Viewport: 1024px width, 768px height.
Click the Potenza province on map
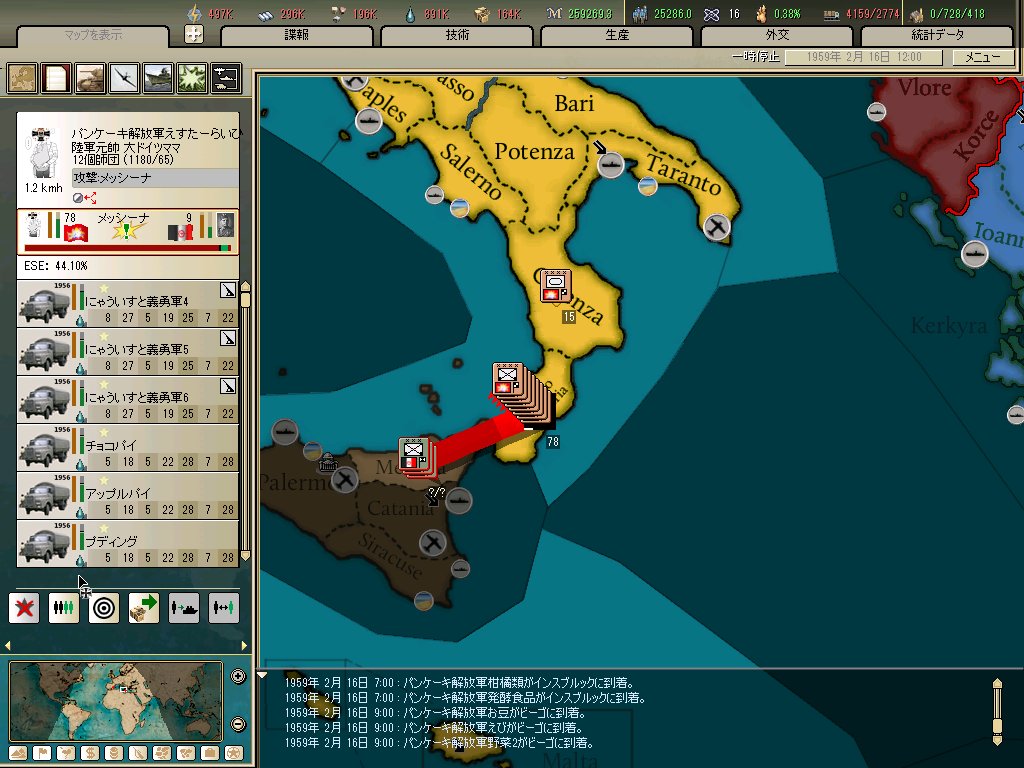[x=534, y=152]
